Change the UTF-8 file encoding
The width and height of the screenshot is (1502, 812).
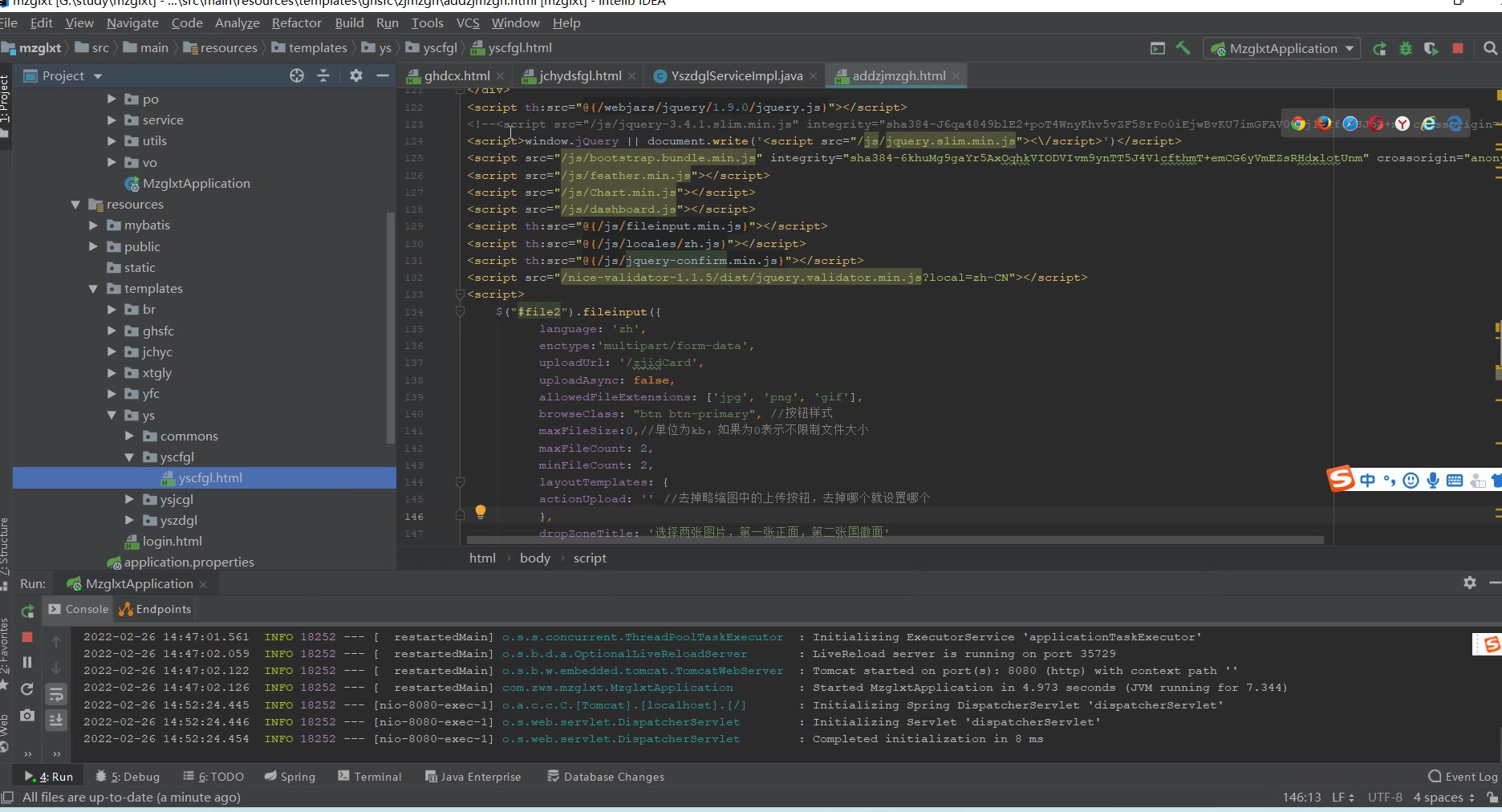click(x=1385, y=797)
